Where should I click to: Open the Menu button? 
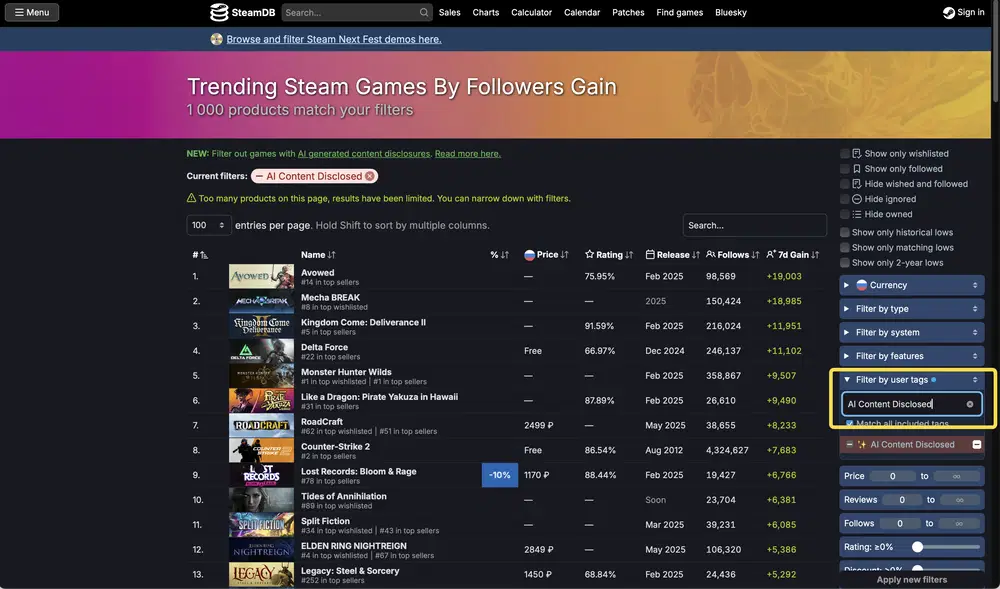(32, 12)
